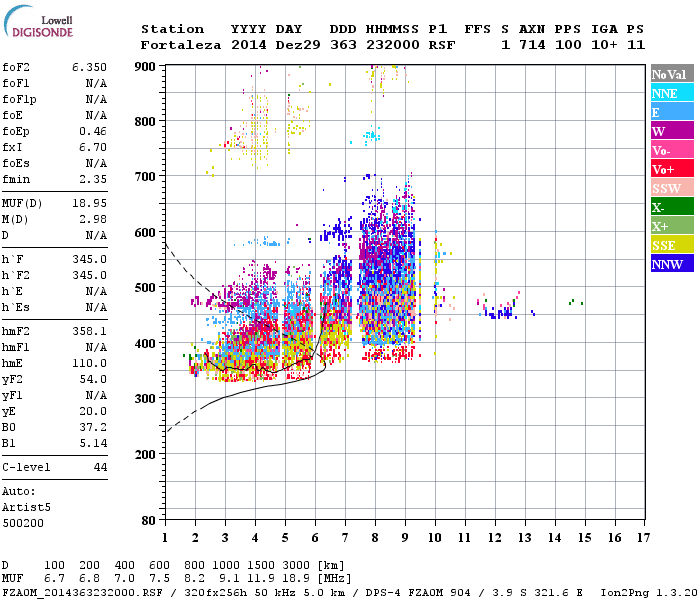Select the X- legend color swatch

[x=672, y=207]
